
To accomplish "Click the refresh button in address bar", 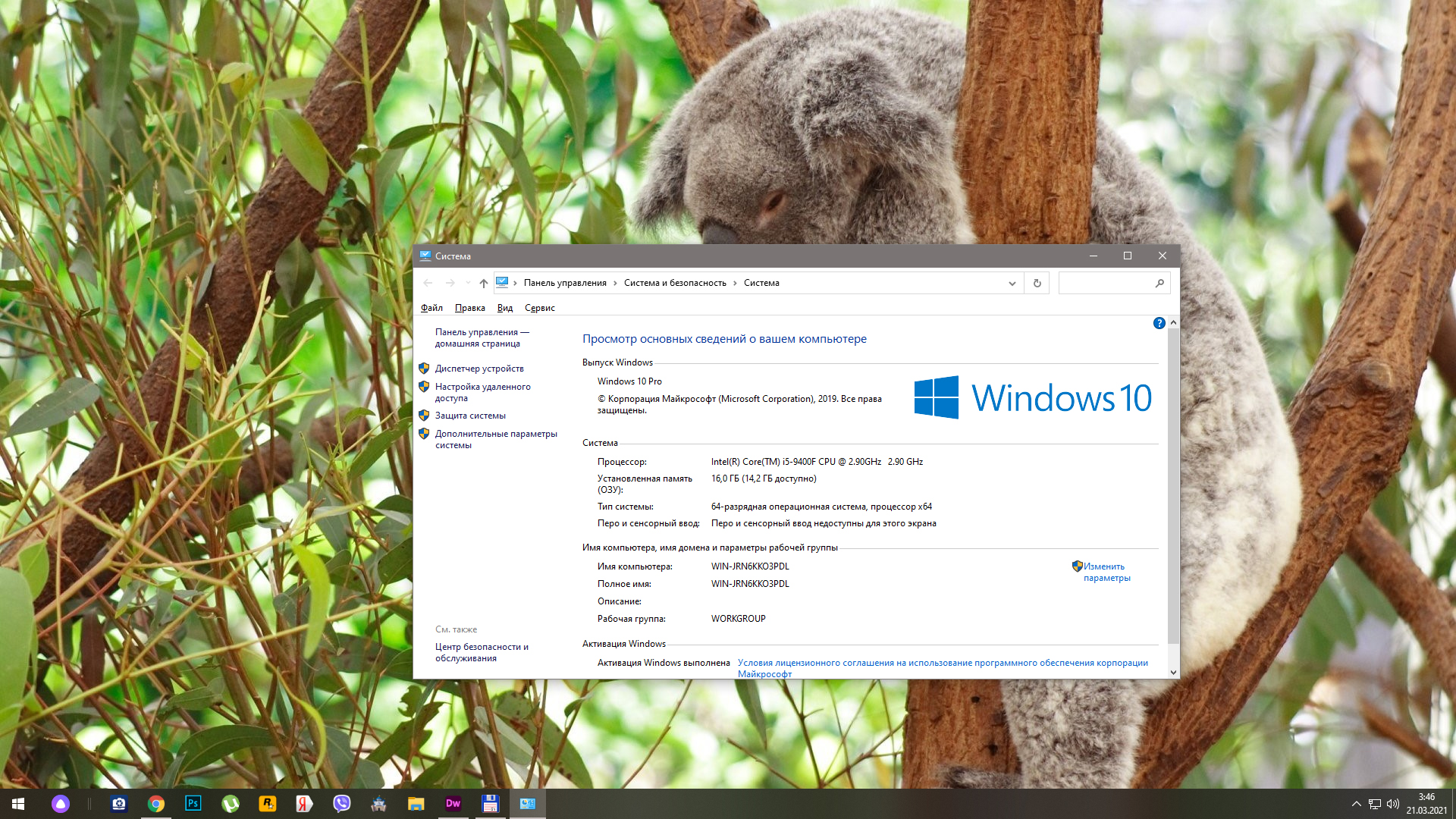I will pyautogui.click(x=1037, y=283).
